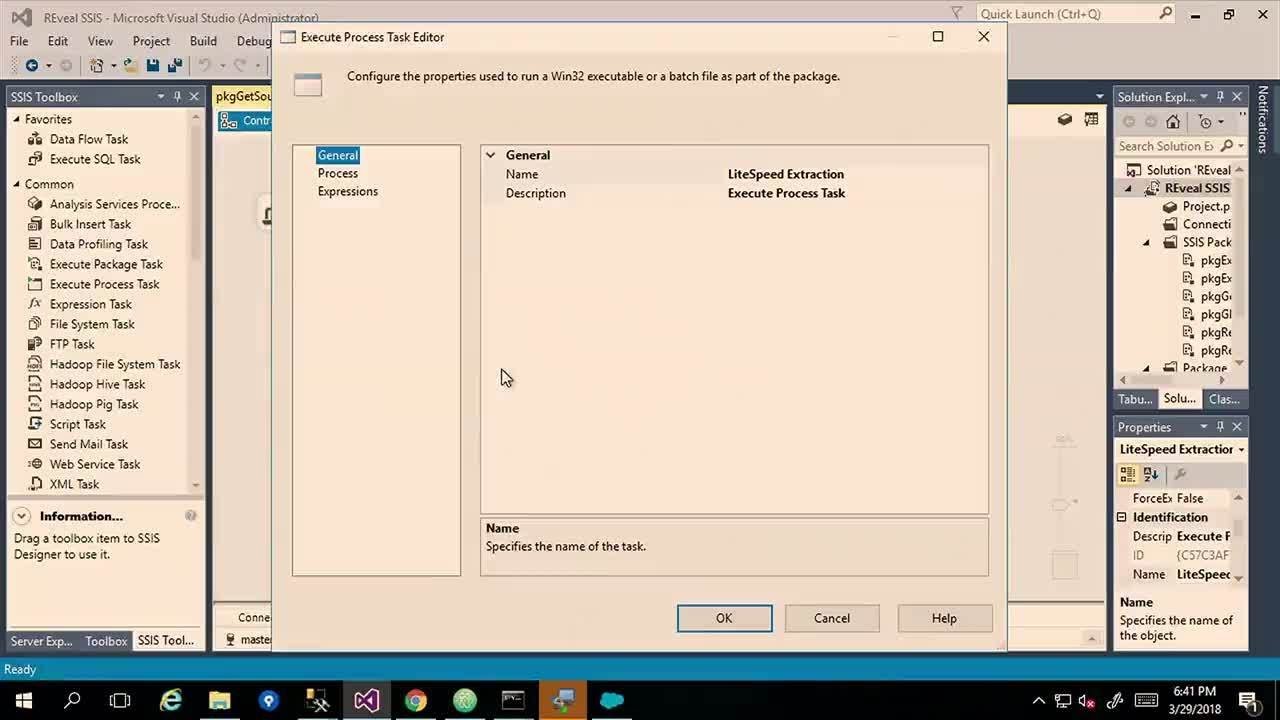Image resolution: width=1280 pixels, height=720 pixels.
Task: Click Solution Explorer Home icon
Action: (x=1173, y=121)
